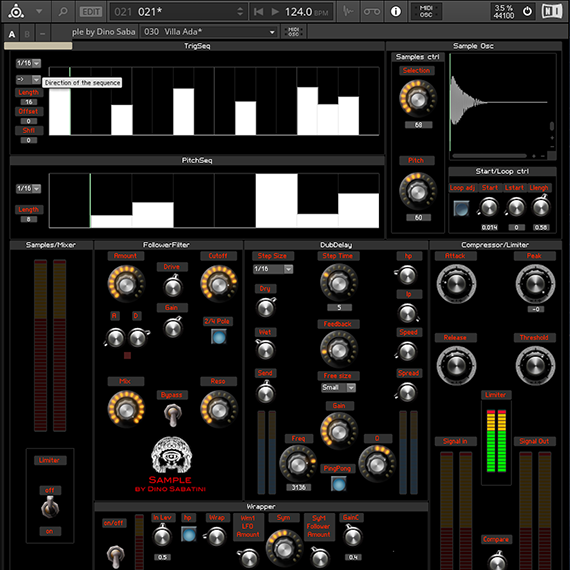Flip the Wrapper on/off switch
Screen dimensions: 570x570
pyautogui.click(x=115, y=556)
